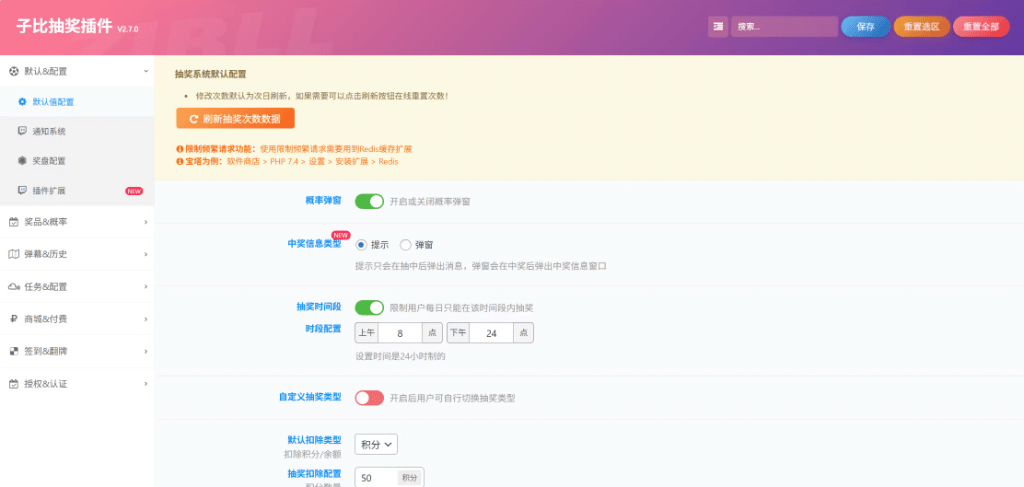This screenshot has height=487, width=1024.
Task: Click the info icon before 宝塔为例
Action: tap(180, 161)
